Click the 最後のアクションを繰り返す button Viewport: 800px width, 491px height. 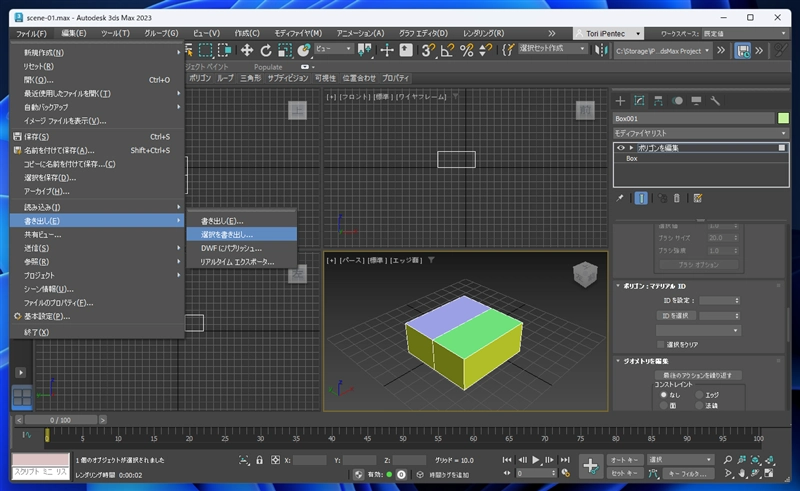point(697,375)
